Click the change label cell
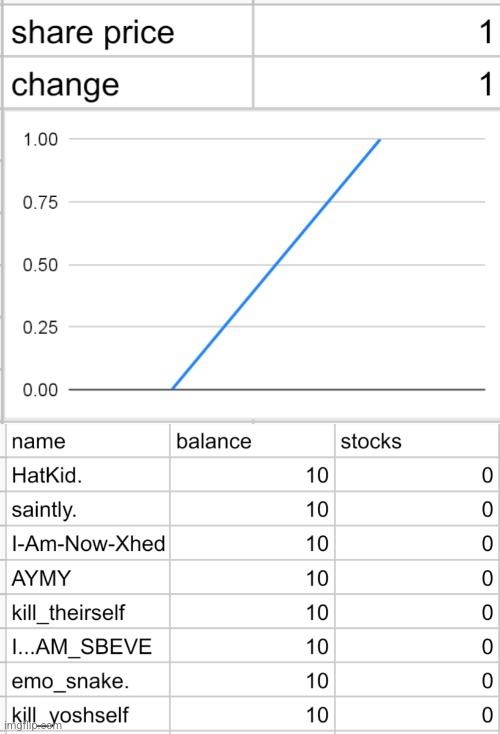This screenshot has width=500, height=734. pos(128,83)
